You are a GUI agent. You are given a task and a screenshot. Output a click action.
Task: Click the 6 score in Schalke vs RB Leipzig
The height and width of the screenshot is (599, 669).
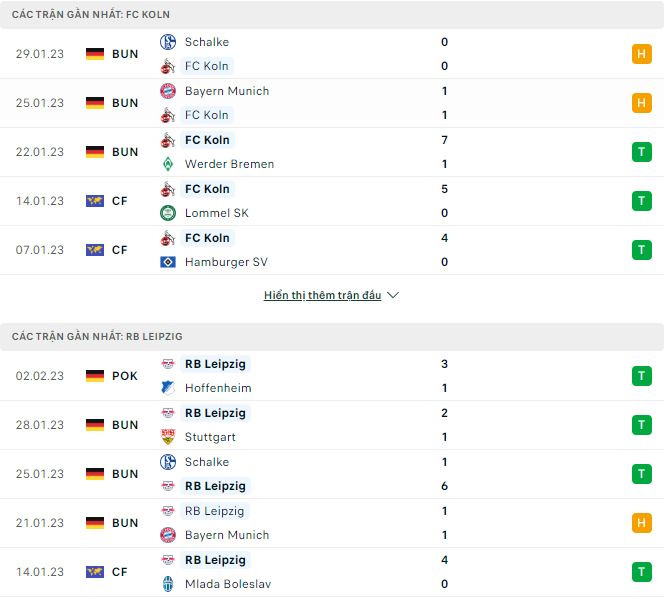pos(444,486)
